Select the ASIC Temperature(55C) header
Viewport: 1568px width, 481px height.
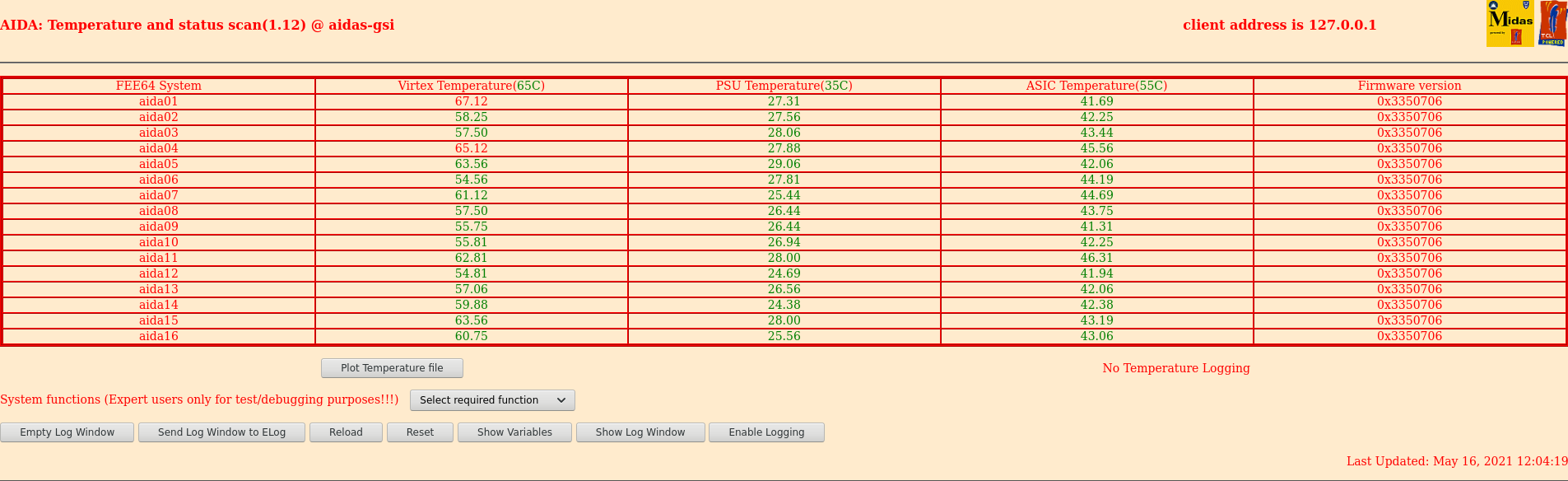point(1097,86)
